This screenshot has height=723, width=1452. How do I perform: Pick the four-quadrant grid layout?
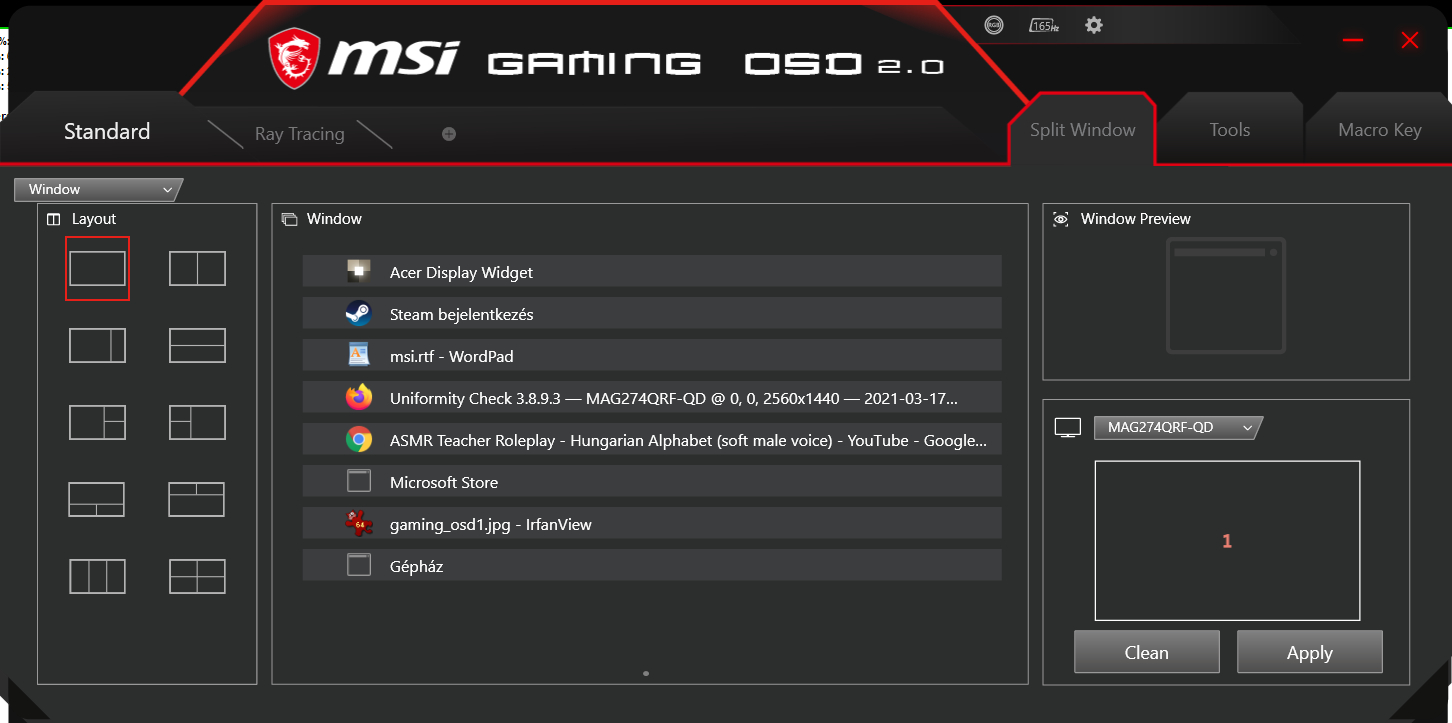197,576
